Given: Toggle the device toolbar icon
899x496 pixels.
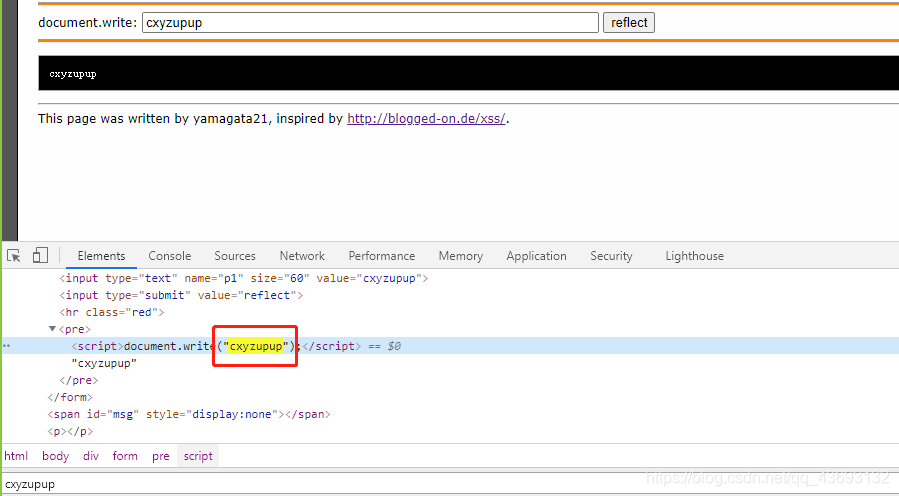Looking at the screenshot, I should (40, 255).
